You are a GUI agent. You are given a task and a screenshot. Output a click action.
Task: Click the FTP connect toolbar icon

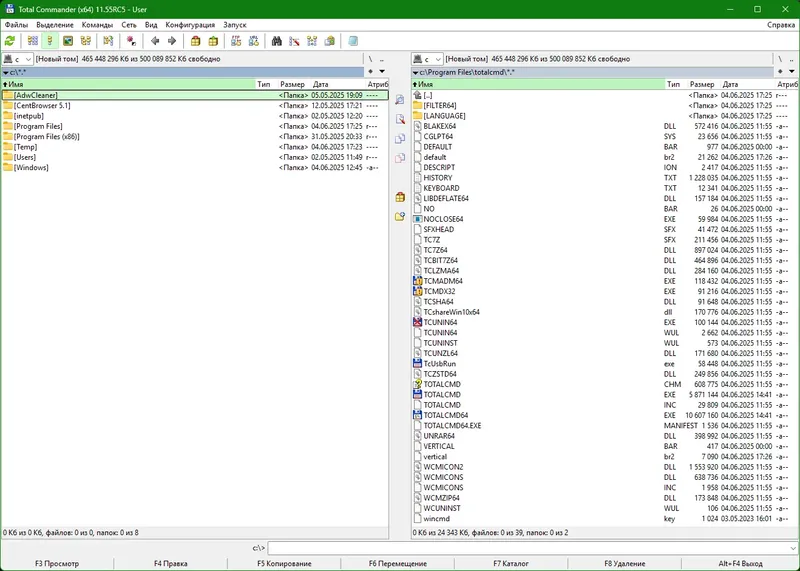[236, 41]
